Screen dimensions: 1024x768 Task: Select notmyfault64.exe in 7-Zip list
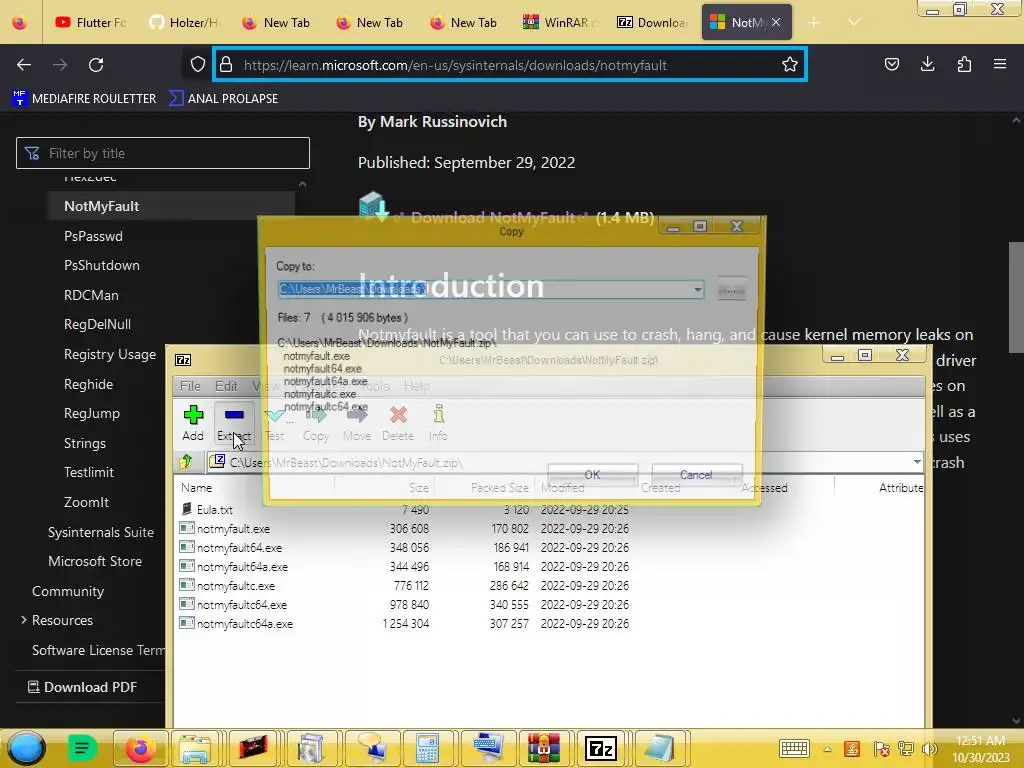[x=240, y=548]
